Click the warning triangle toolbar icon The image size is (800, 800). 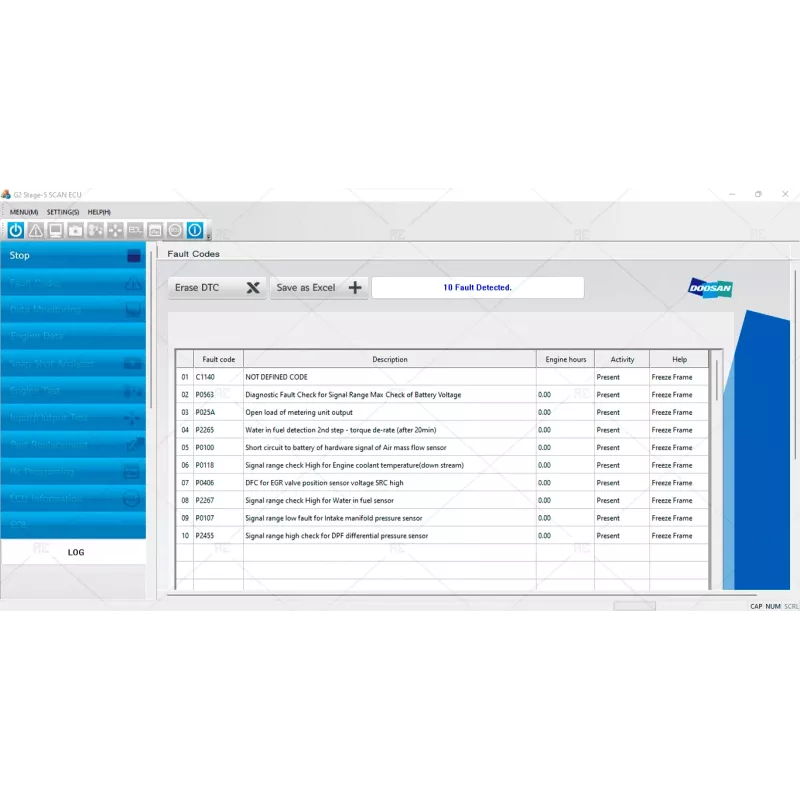coord(36,230)
